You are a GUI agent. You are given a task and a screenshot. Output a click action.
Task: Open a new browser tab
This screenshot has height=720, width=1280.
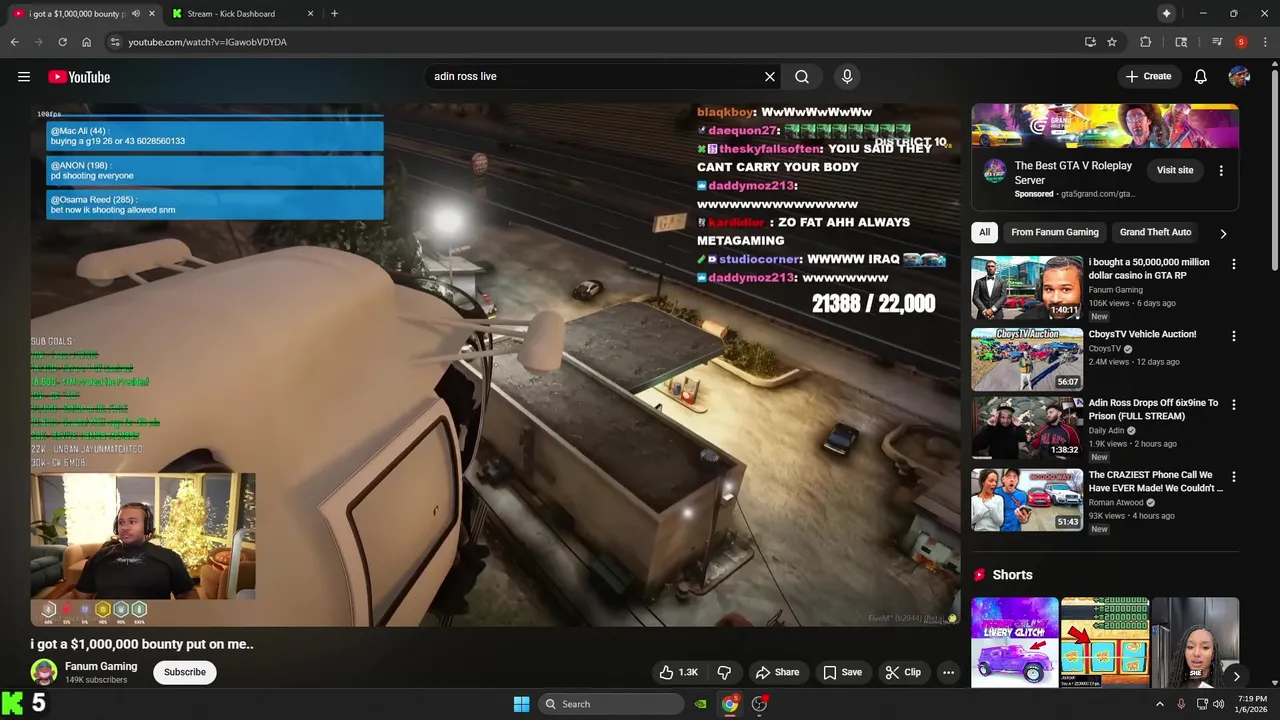pos(334,13)
